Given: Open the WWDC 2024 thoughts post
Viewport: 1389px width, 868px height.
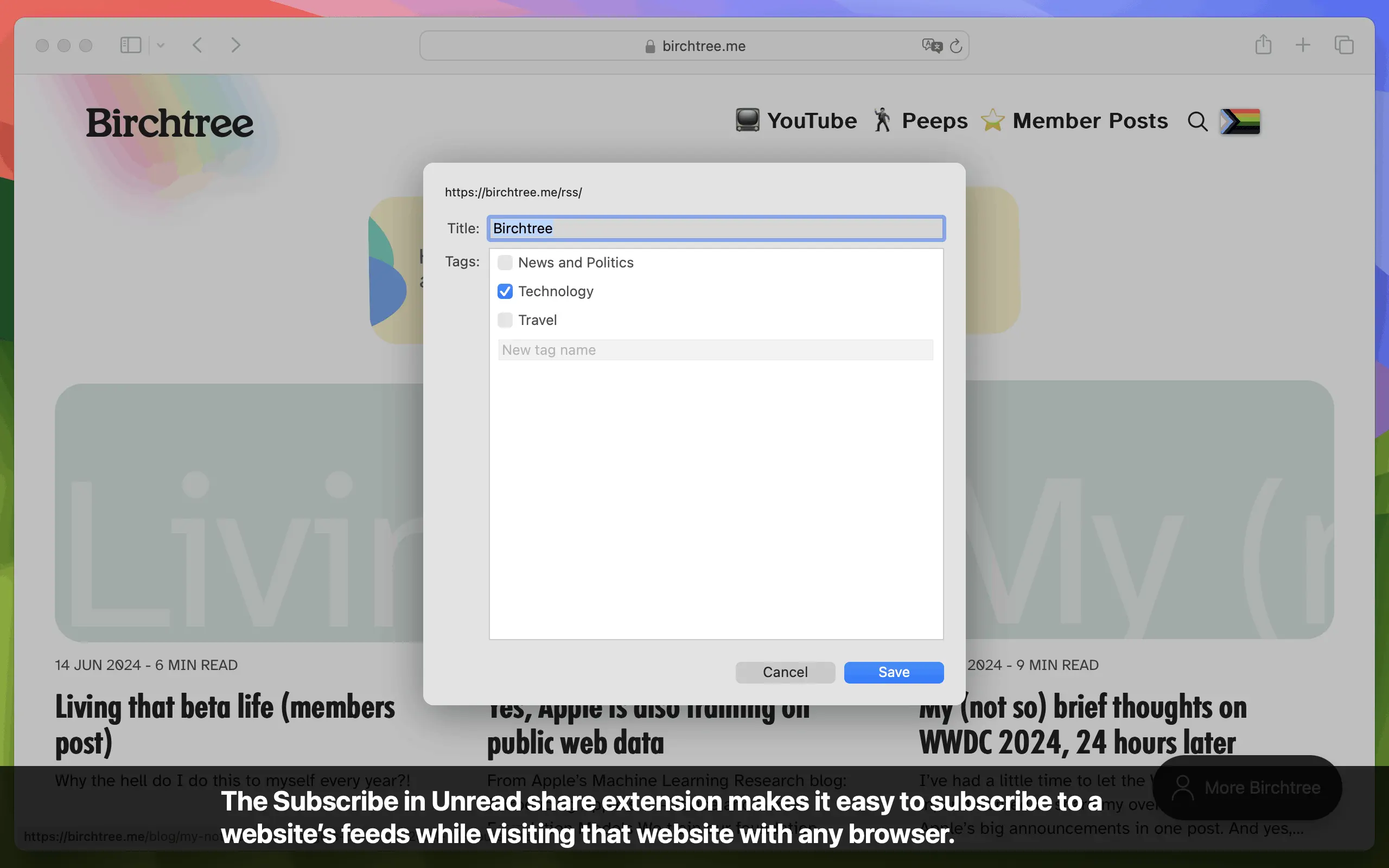Looking at the screenshot, I should pyautogui.click(x=1083, y=724).
